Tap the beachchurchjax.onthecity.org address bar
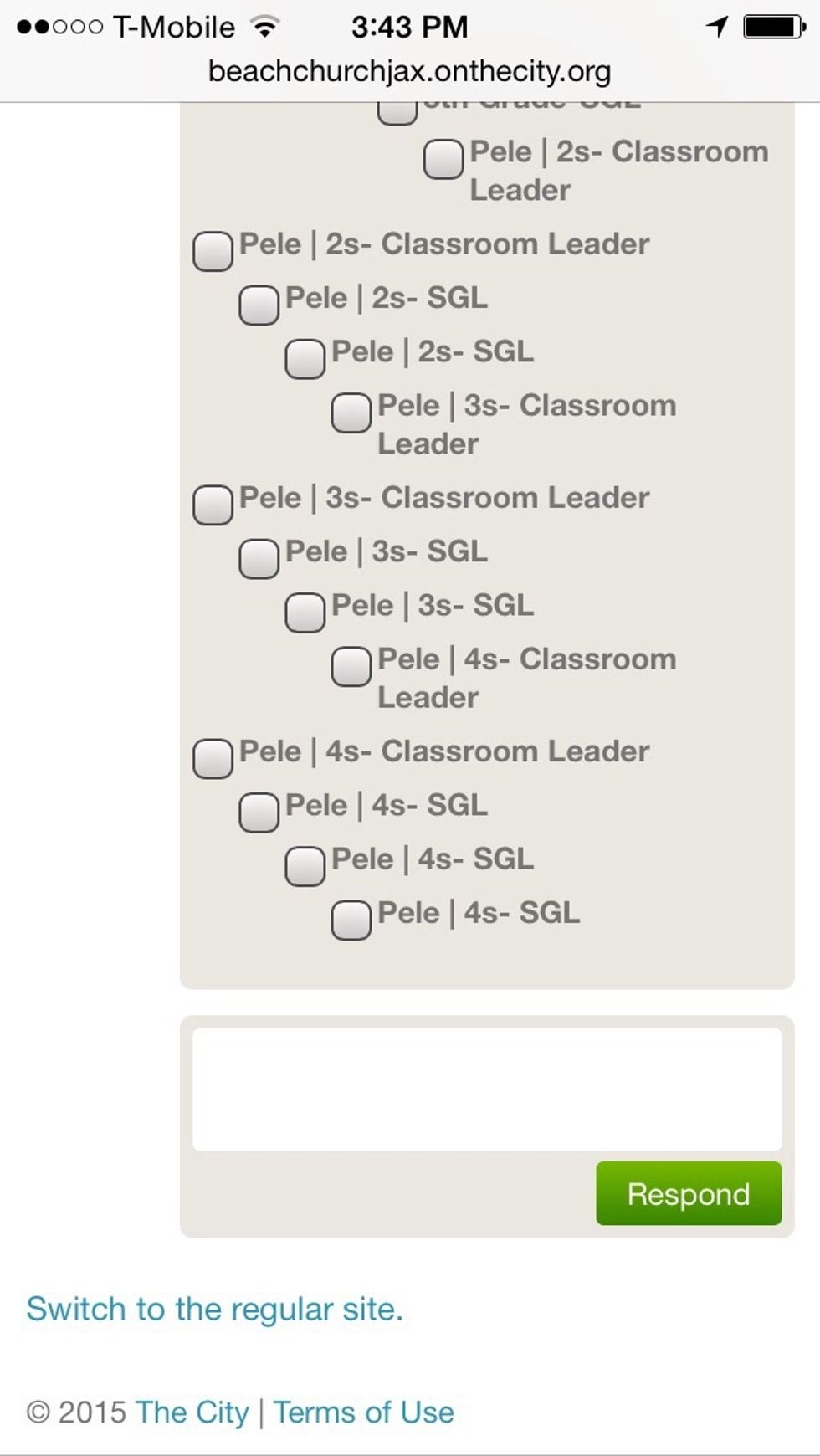820x1456 pixels. tap(409, 71)
